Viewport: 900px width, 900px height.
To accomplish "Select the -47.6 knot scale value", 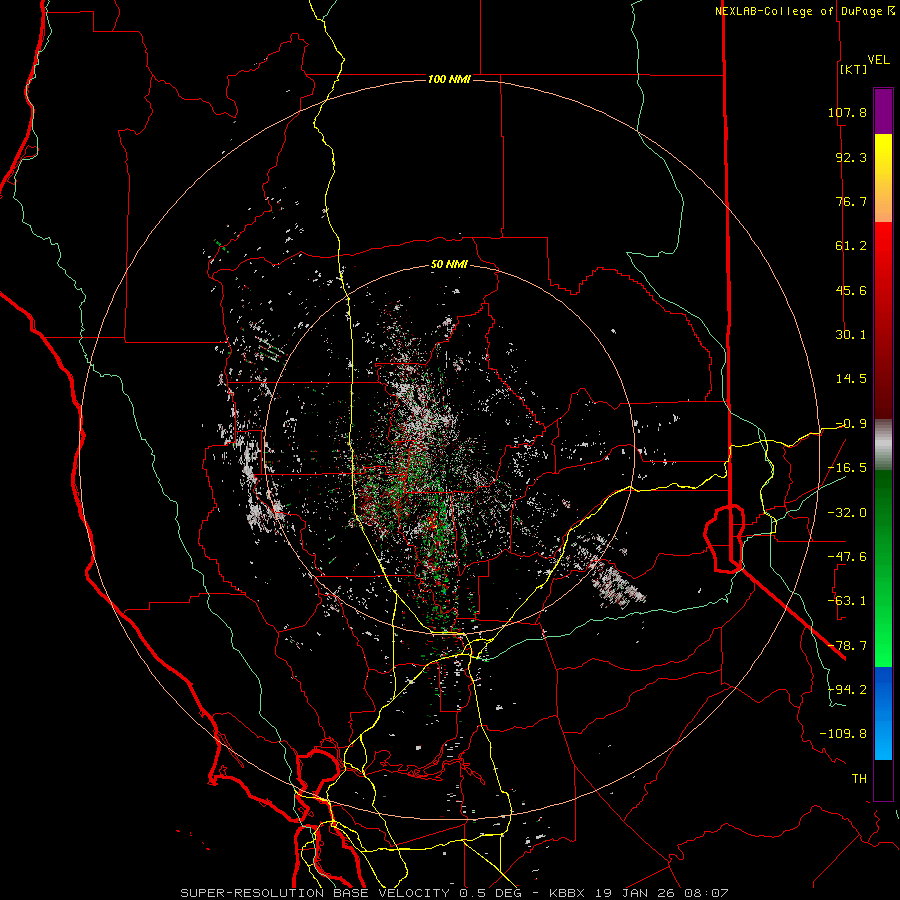I will (x=847, y=557).
